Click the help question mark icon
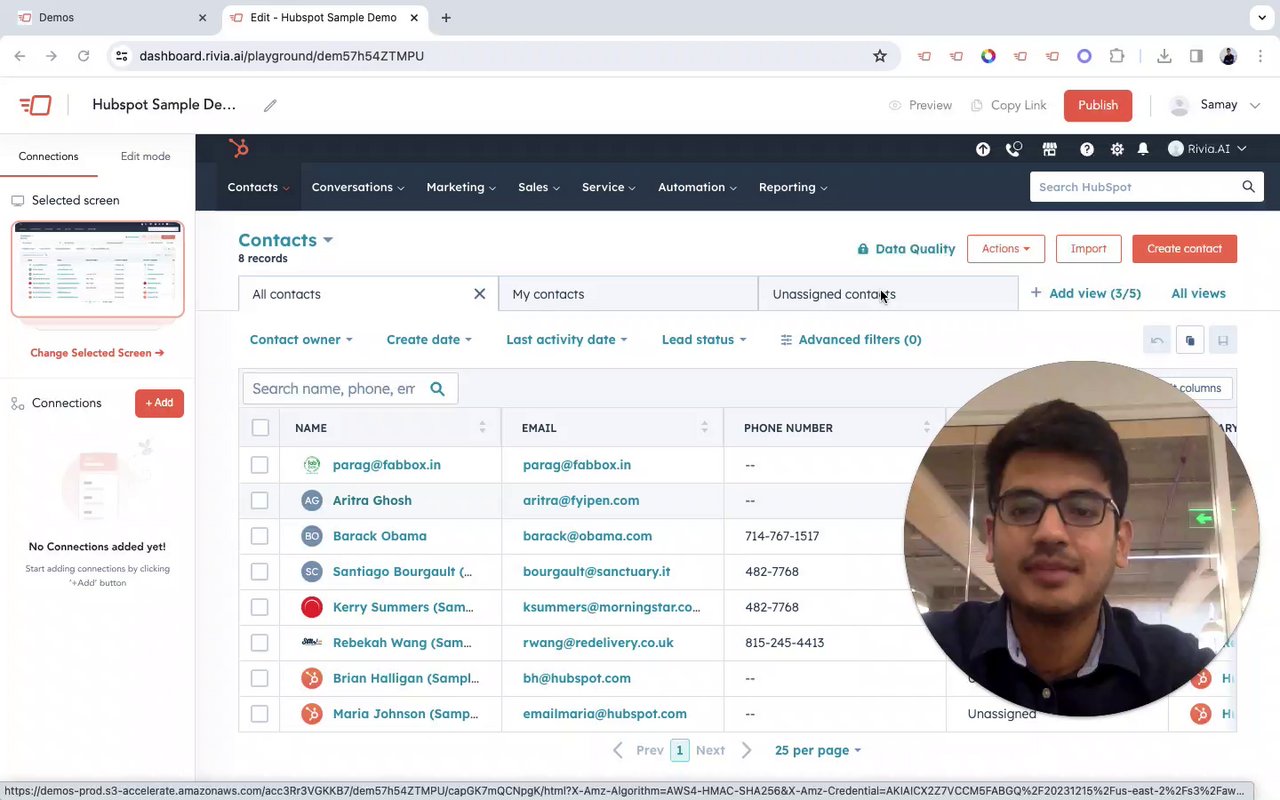The height and width of the screenshot is (800, 1280). pos(1087,149)
